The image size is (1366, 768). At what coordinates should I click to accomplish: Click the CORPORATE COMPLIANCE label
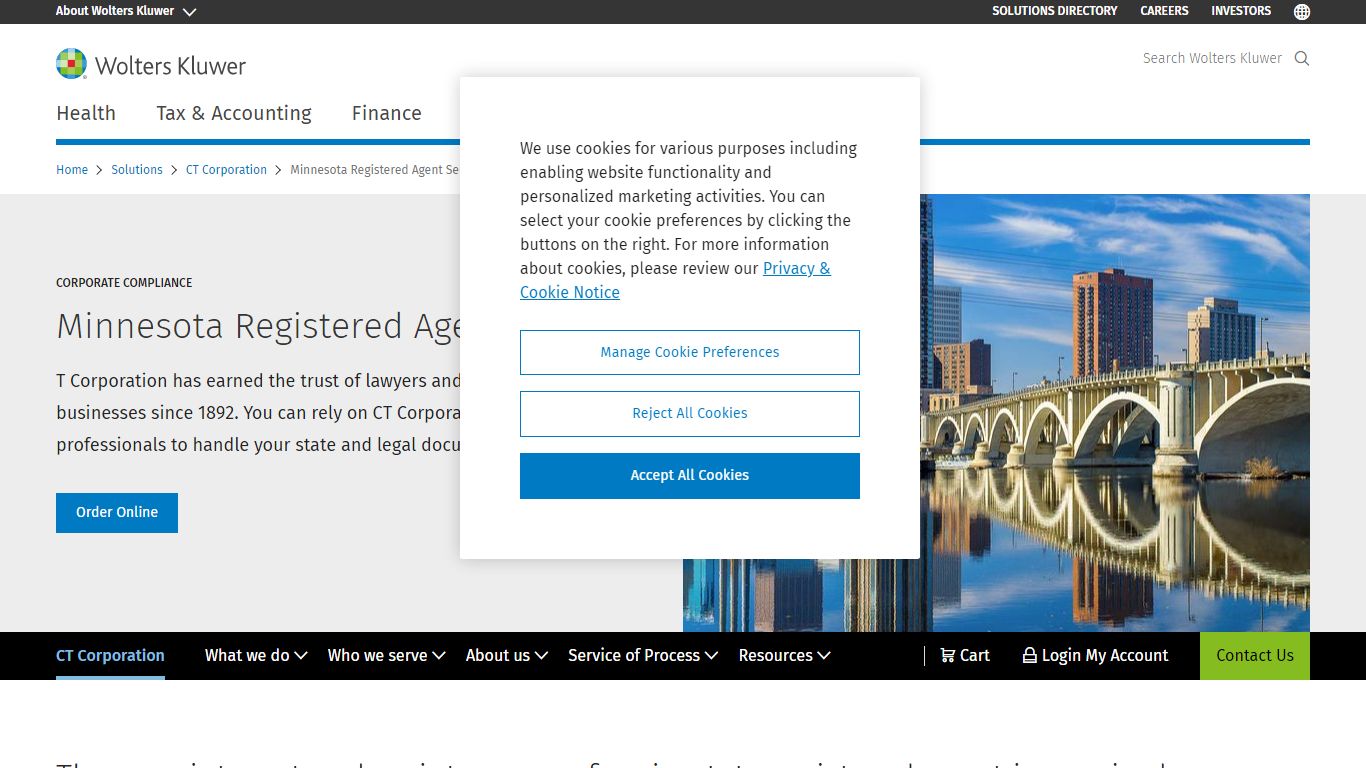point(124,283)
